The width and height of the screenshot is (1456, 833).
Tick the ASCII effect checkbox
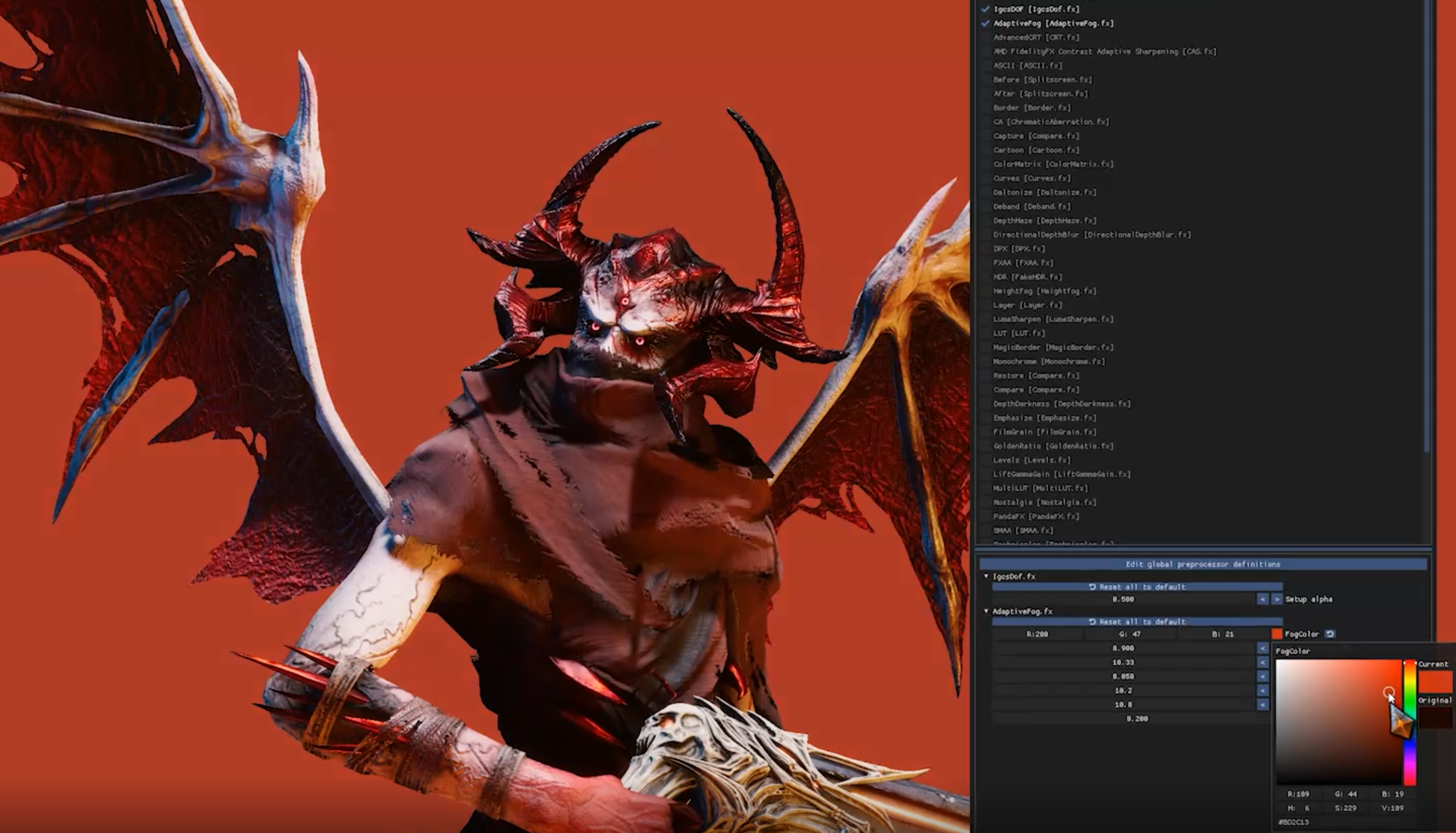coord(985,66)
